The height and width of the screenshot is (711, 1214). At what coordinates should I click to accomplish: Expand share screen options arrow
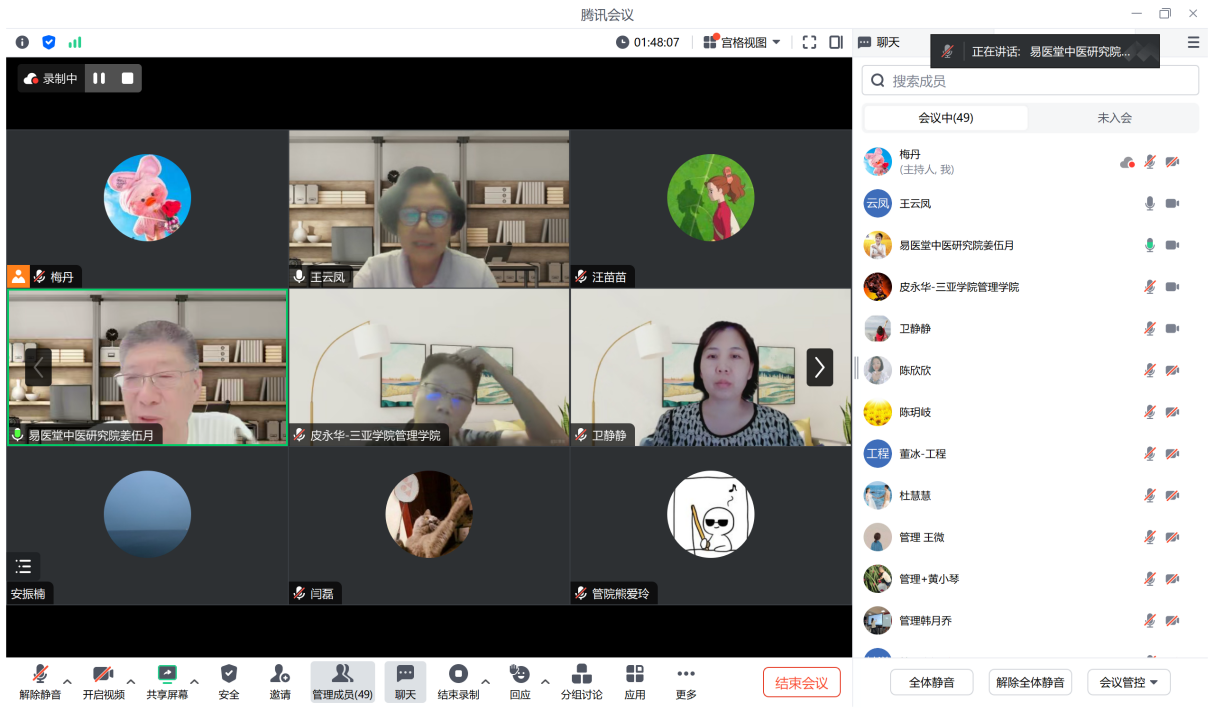pos(194,682)
